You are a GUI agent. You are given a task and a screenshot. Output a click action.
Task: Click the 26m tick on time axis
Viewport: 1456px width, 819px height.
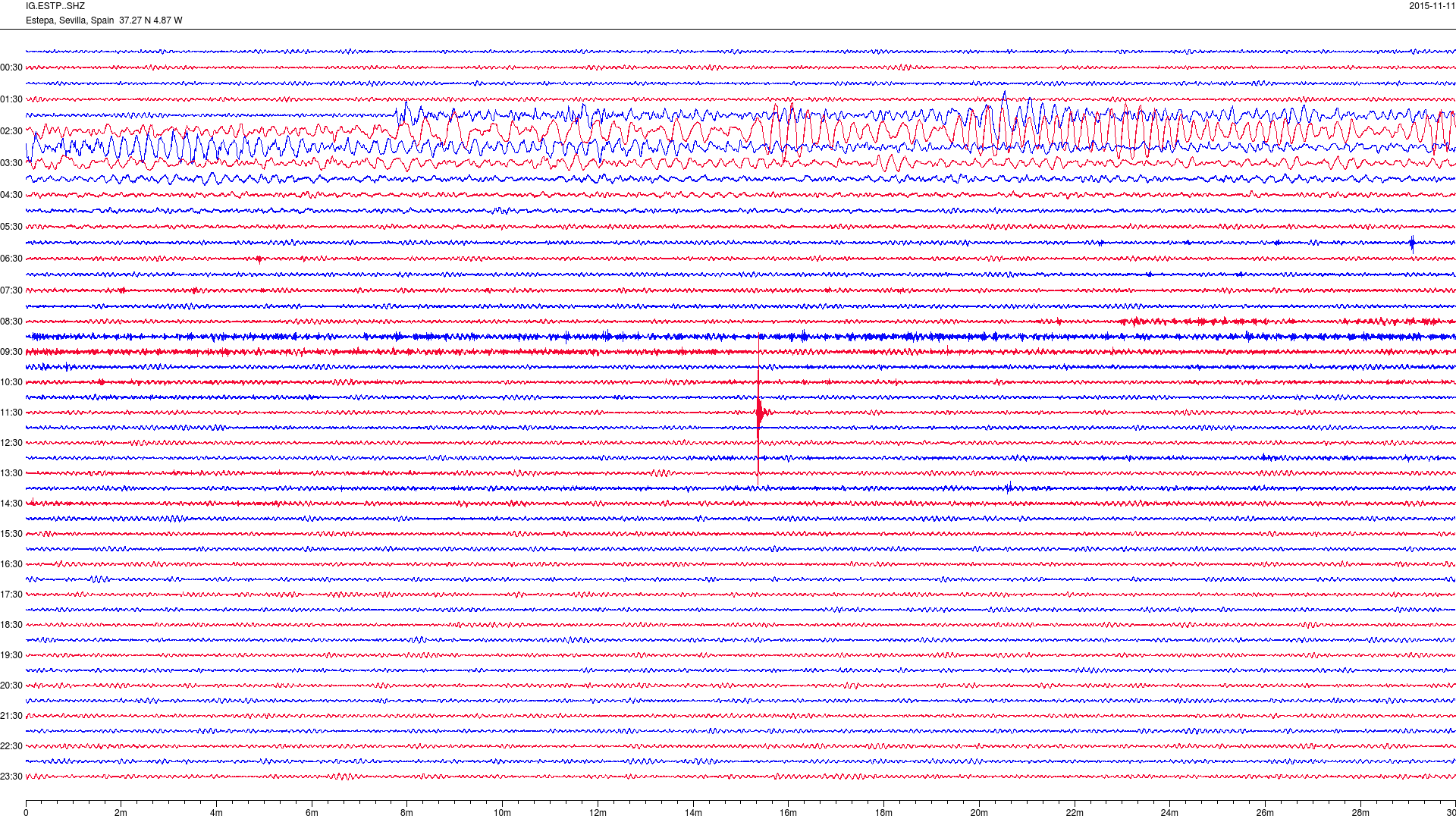click(1265, 813)
